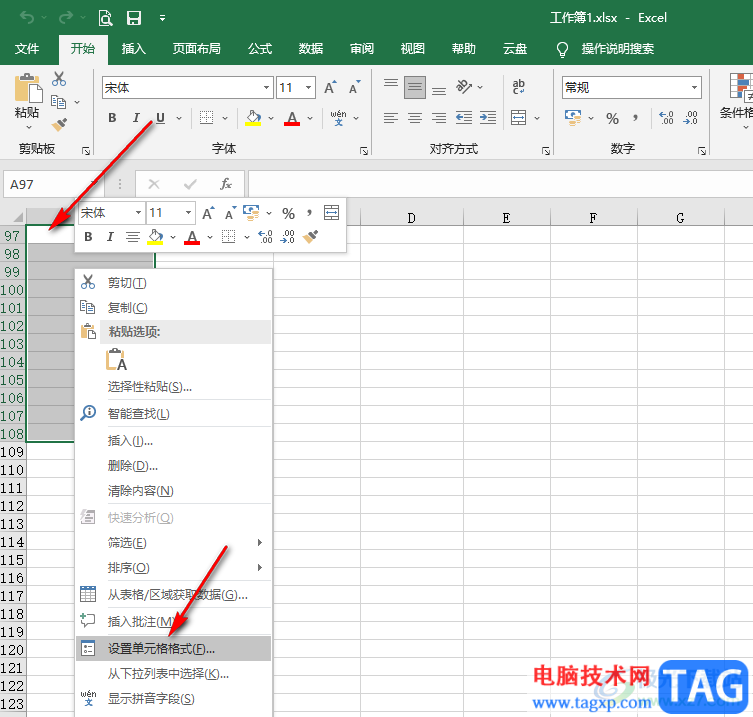Viewport: 753px width, 717px height.
Task: Toggle Italic in the mini toolbar
Action: pyautogui.click(x=110, y=237)
